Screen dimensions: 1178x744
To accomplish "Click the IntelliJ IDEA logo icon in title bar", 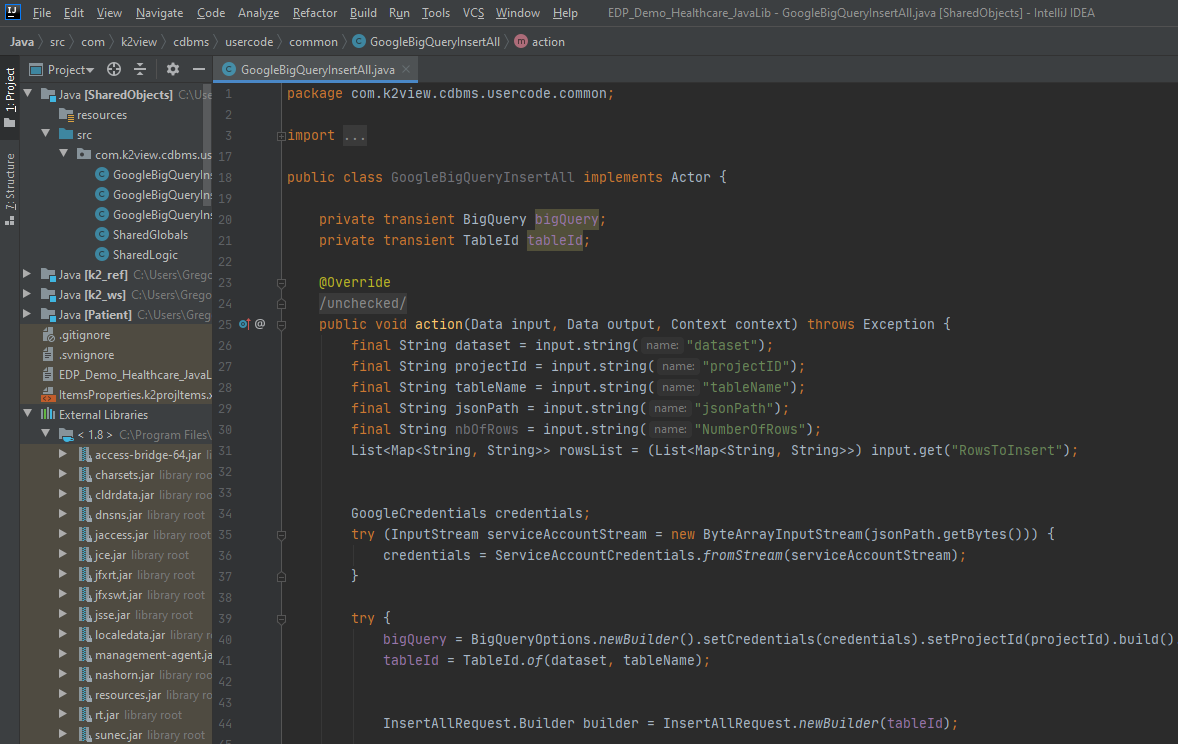I will pyautogui.click(x=13, y=13).
